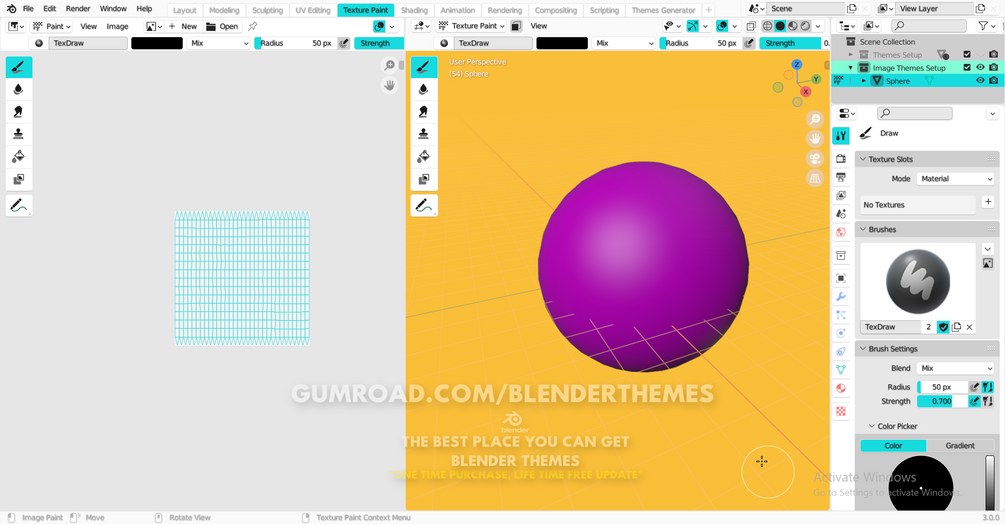This screenshot has height=524, width=1005.
Task: Open the World properties tab
Action: tap(841, 232)
